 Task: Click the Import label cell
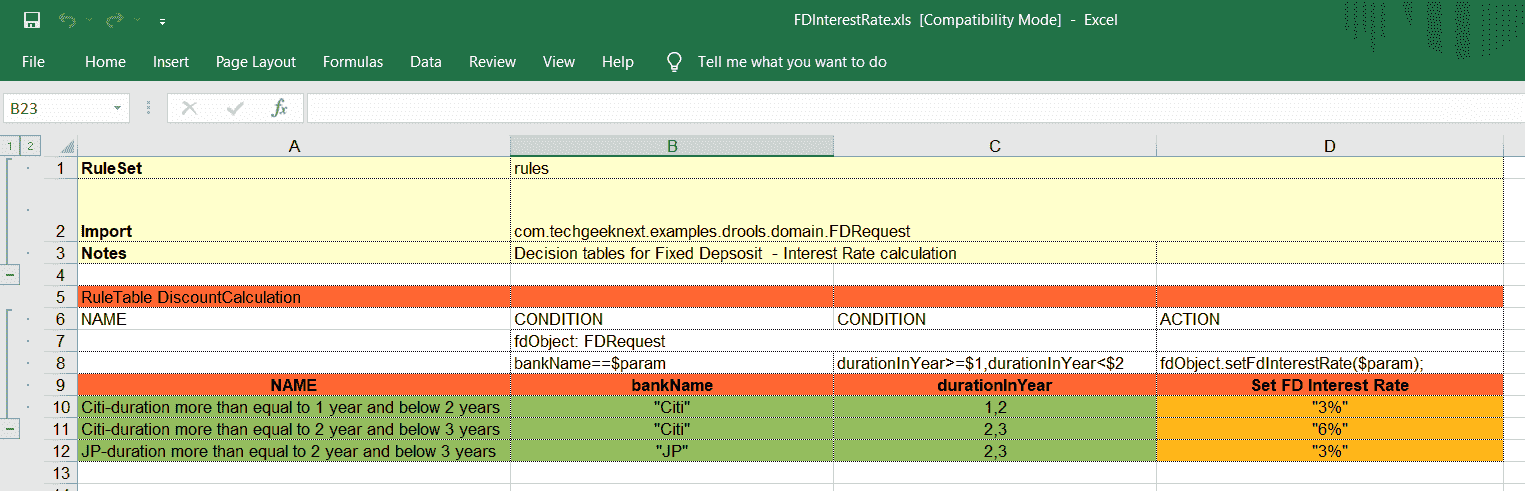pyautogui.click(x=294, y=211)
